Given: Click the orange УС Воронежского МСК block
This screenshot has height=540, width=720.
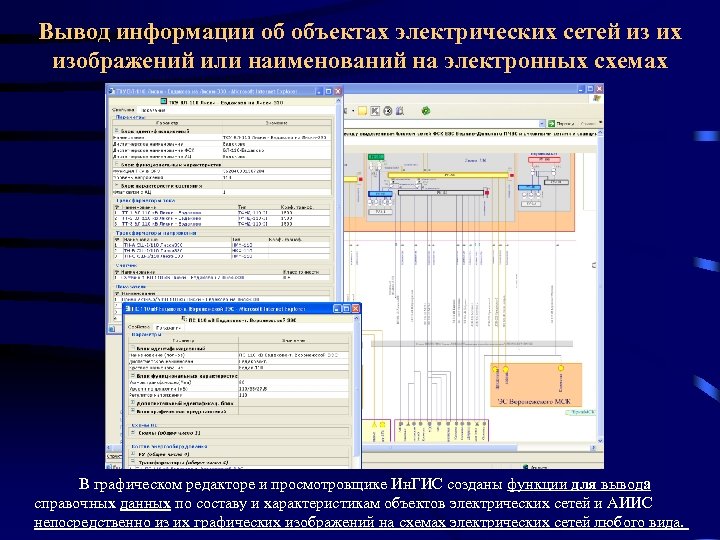Looking at the screenshot, I should pyautogui.click(x=536, y=385).
